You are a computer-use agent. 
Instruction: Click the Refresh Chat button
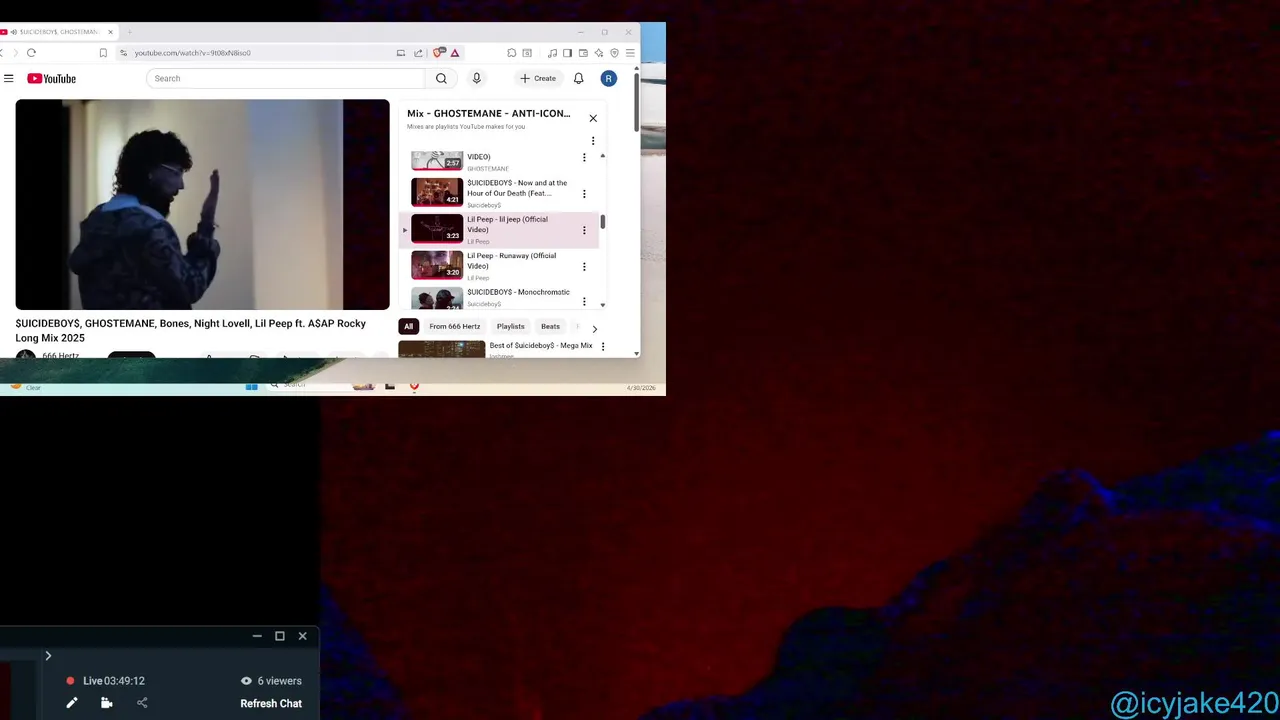click(x=271, y=703)
